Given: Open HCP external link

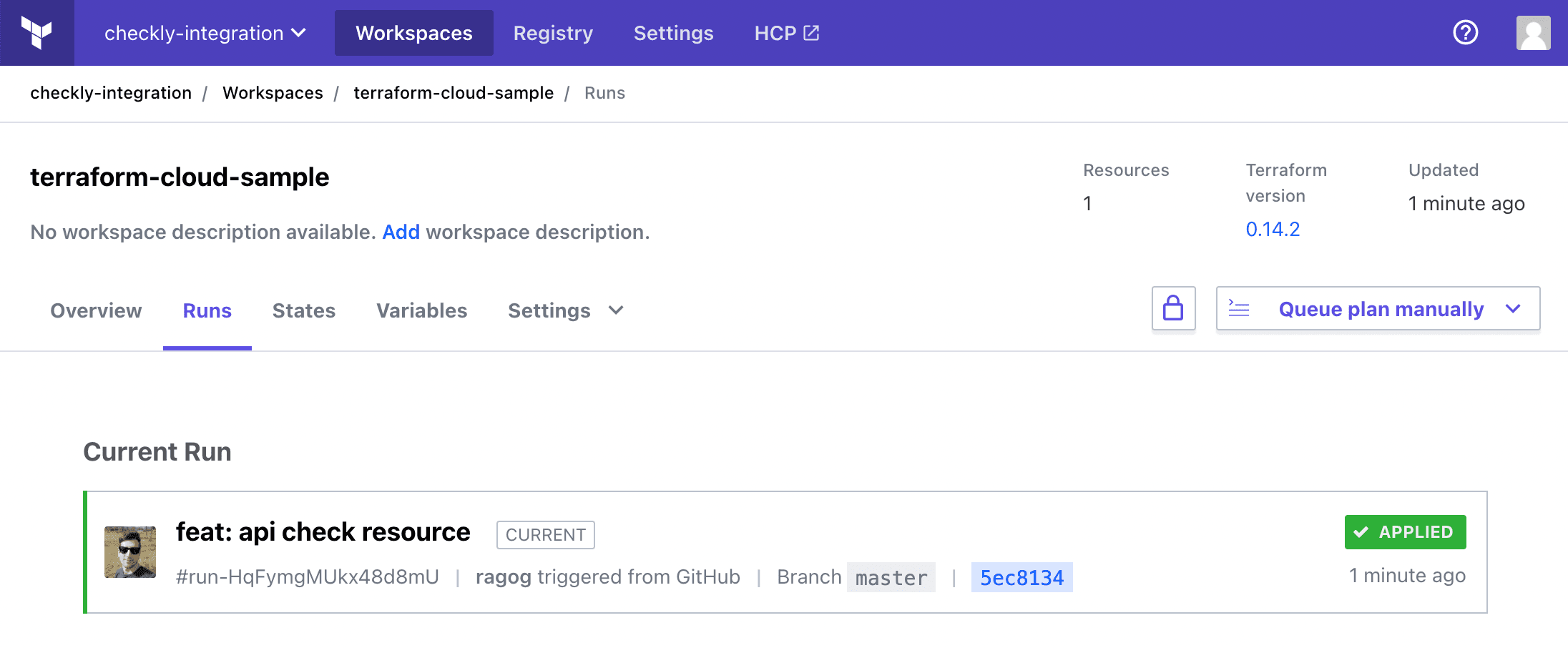Looking at the screenshot, I should point(786,33).
